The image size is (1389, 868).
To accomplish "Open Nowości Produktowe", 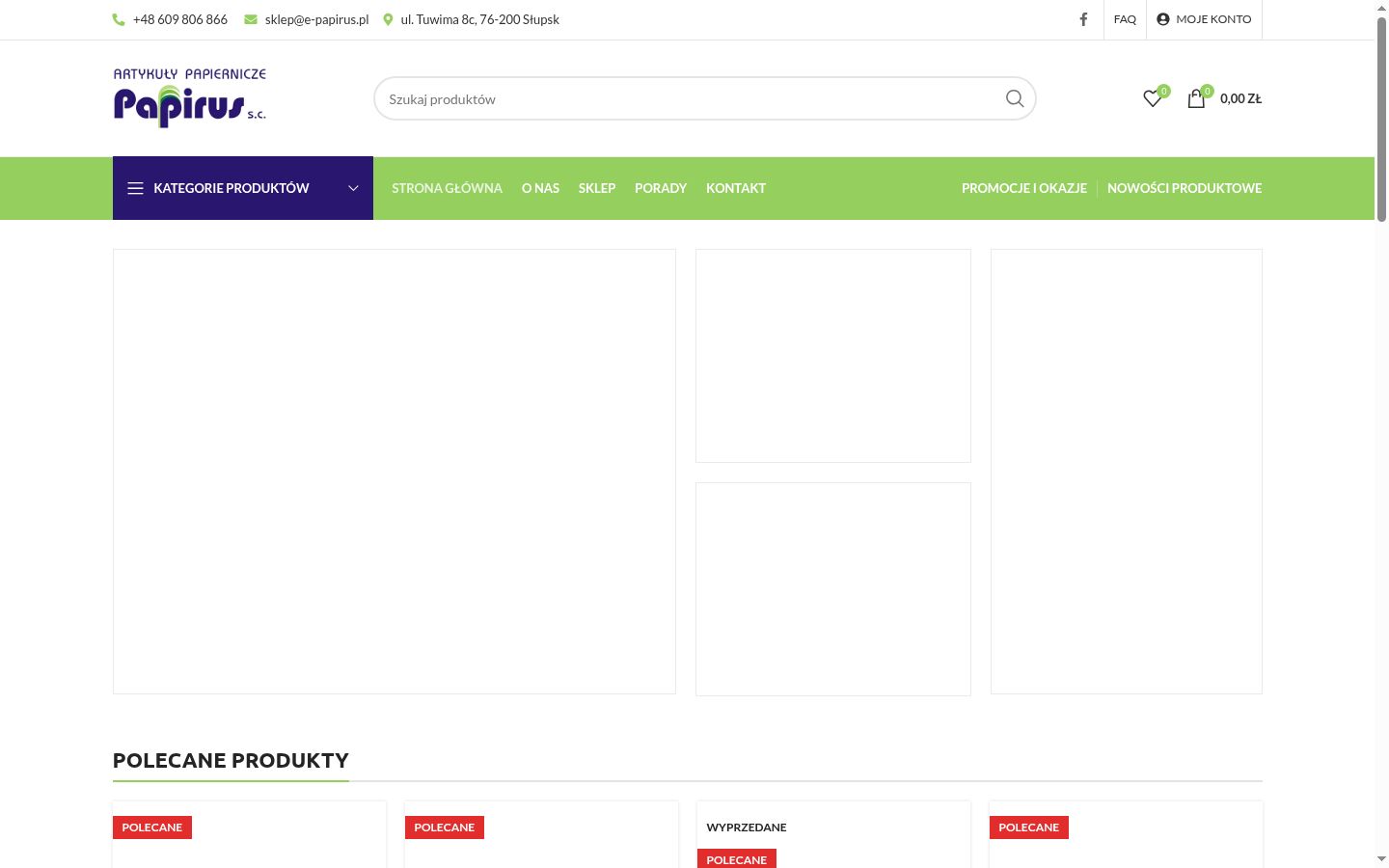I will (x=1185, y=188).
